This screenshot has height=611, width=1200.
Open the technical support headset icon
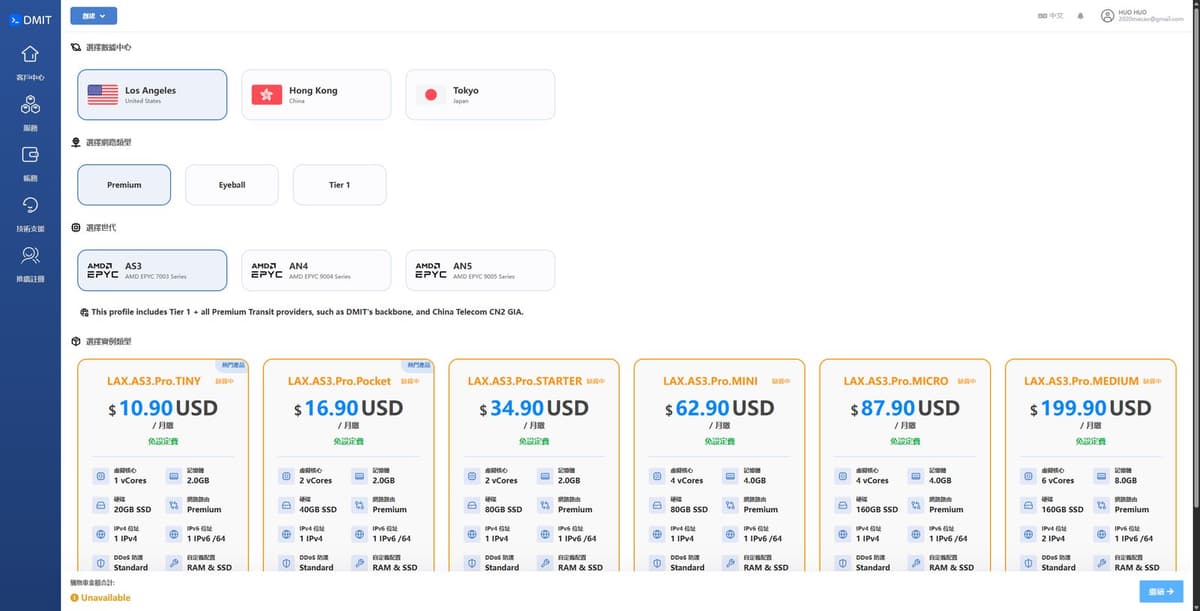30,205
